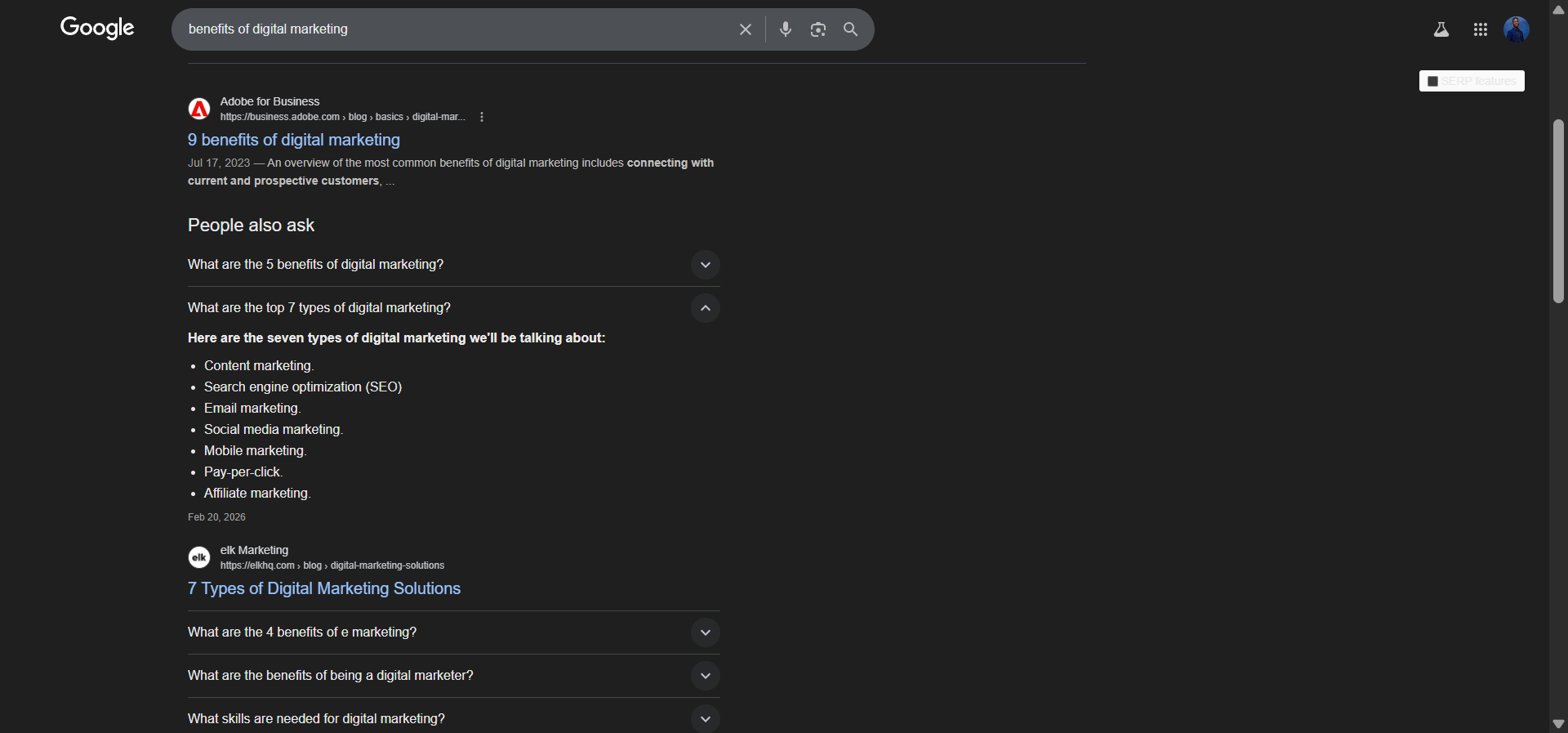Open the three-dot menu beside Adobe result
1568x733 pixels.
coord(482,117)
